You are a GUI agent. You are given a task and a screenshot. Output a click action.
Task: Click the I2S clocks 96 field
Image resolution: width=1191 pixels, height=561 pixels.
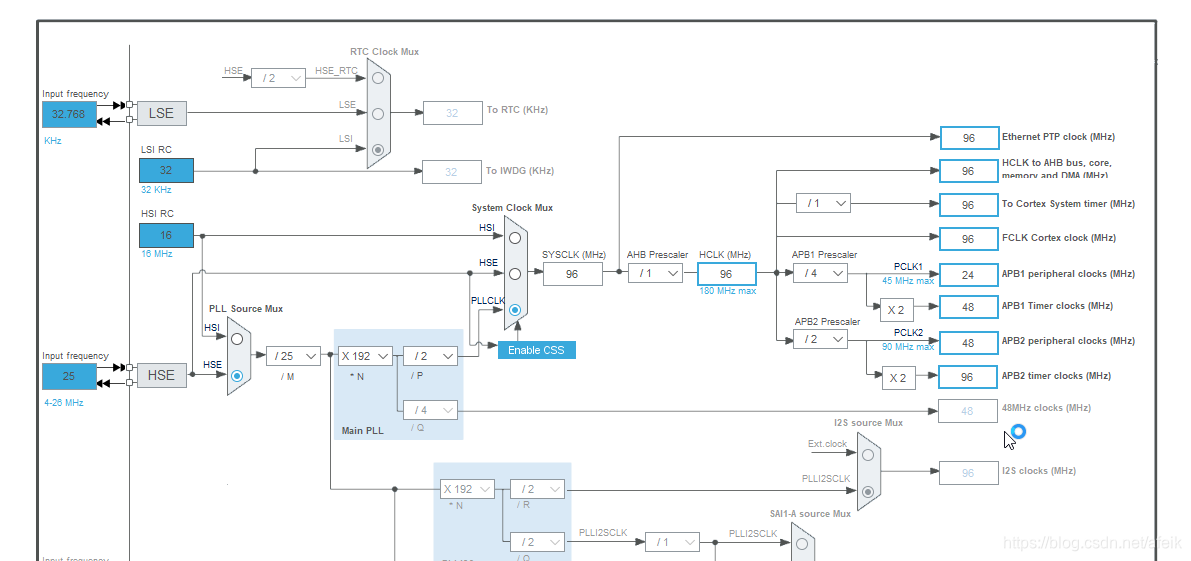pos(968,473)
